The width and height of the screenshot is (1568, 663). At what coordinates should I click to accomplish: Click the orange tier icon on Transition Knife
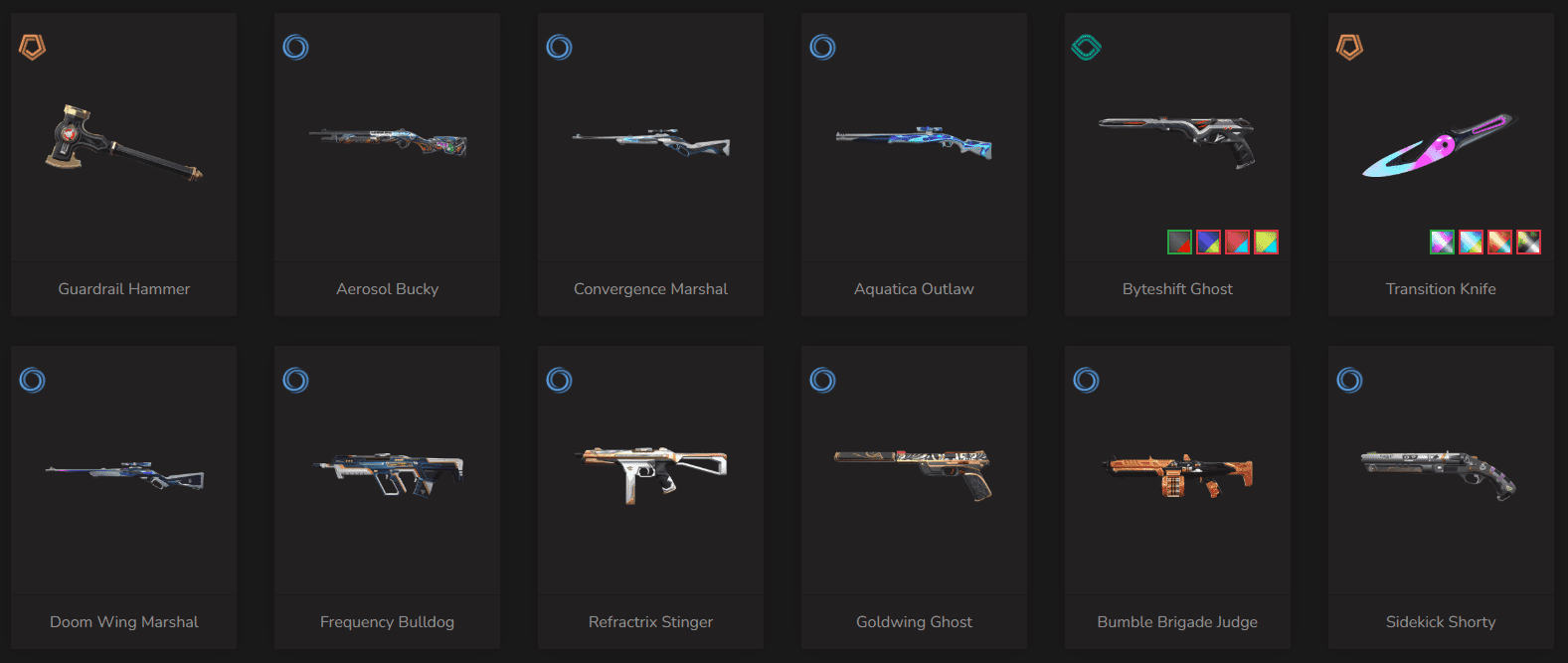pyautogui.click(x=1349, y=47)
